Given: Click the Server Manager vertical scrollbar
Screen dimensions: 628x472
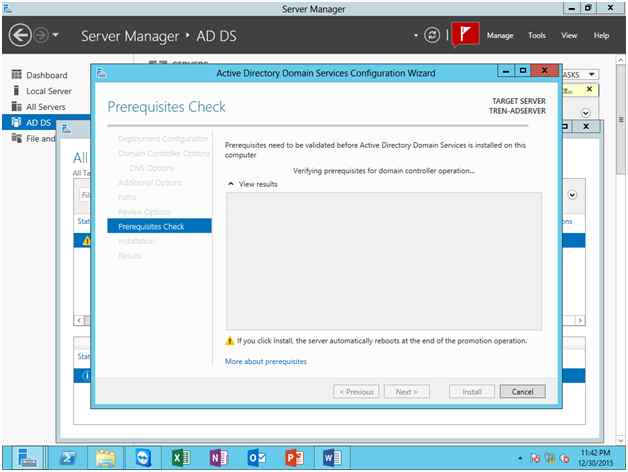Looking at the screenshot, I should tap(620, 119).
